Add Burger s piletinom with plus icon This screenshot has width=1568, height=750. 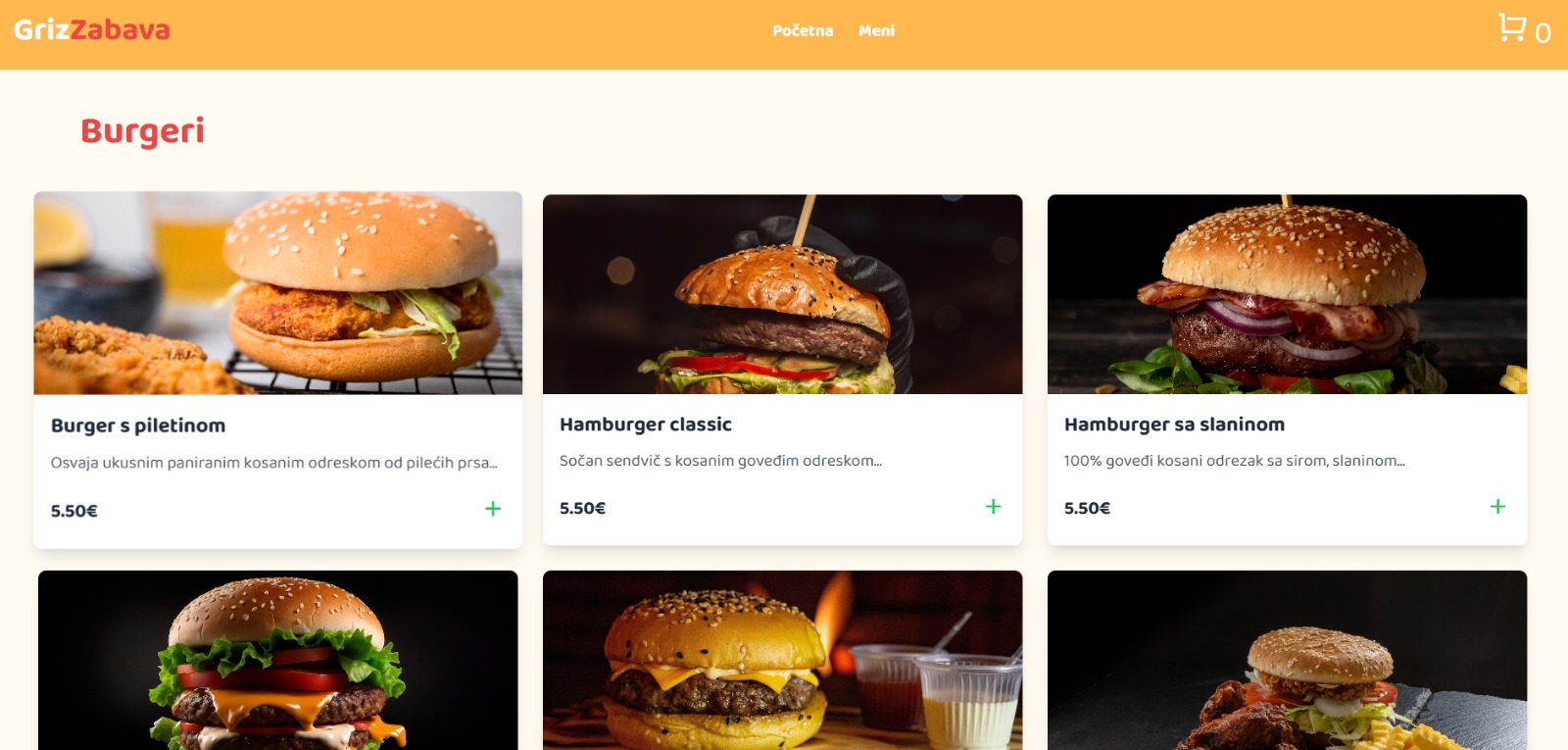tap(493, 509)
